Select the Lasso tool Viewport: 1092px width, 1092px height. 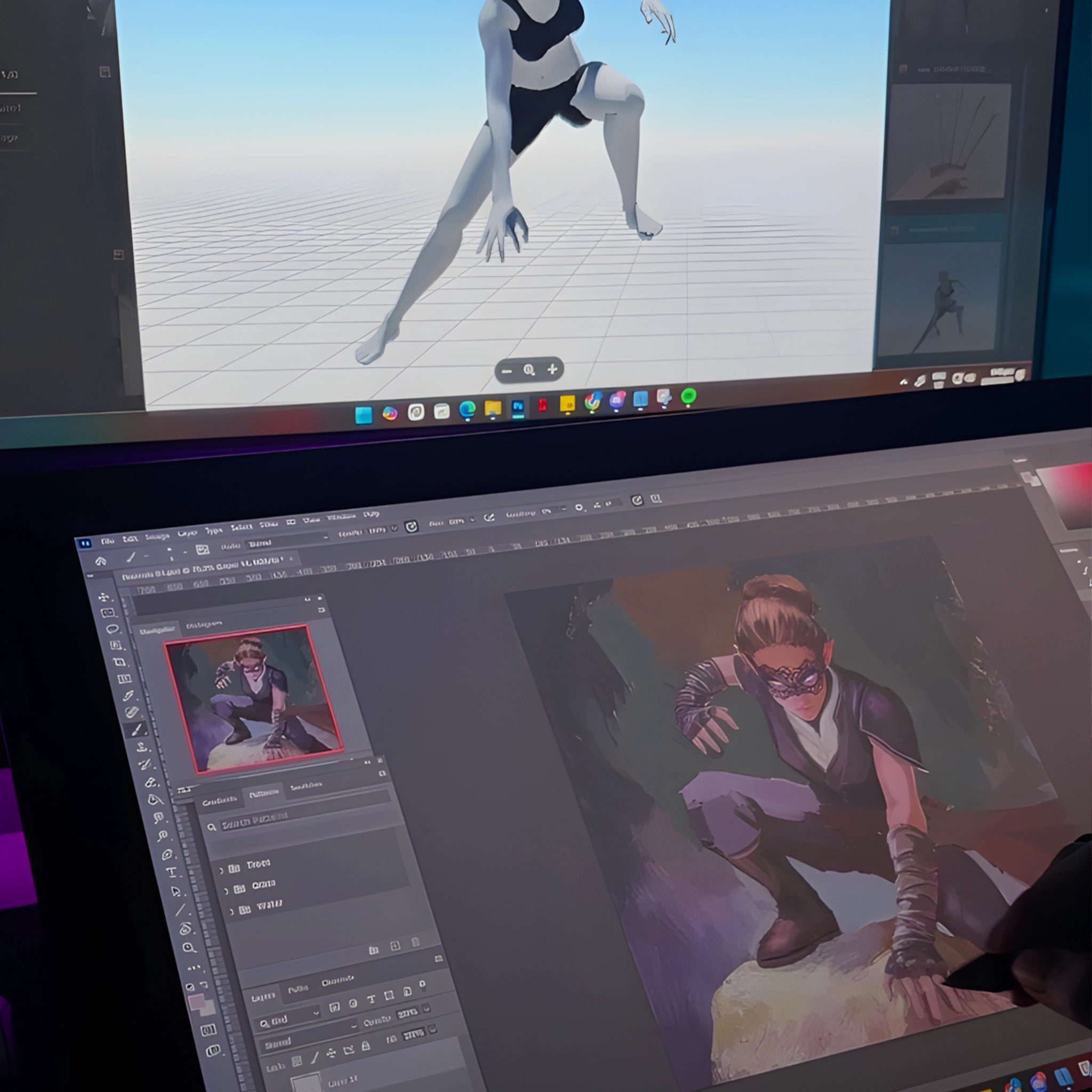[113, 629]
